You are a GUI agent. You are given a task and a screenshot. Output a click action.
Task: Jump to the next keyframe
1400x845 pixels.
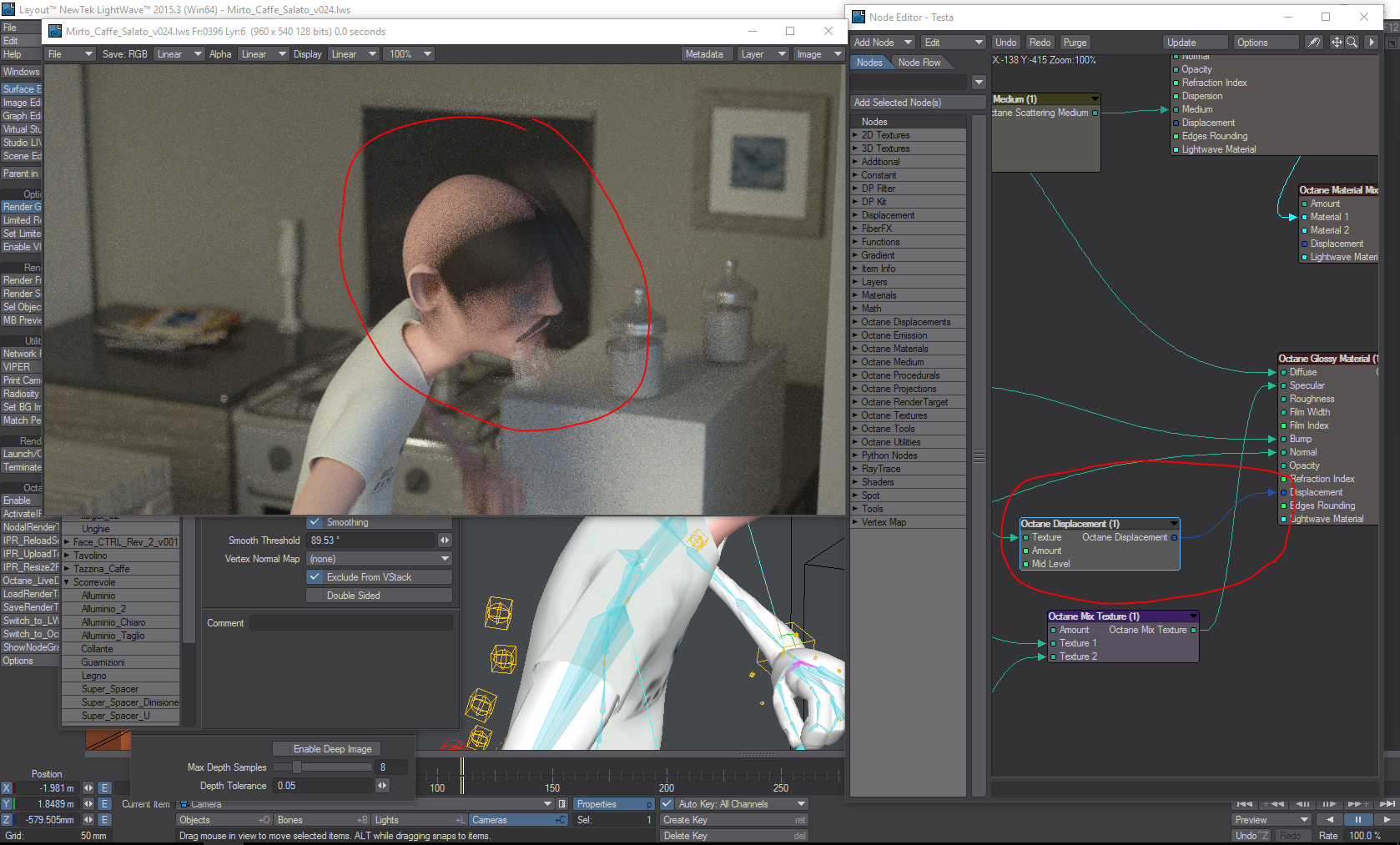pyautogui.click(x=1358, y=804)
